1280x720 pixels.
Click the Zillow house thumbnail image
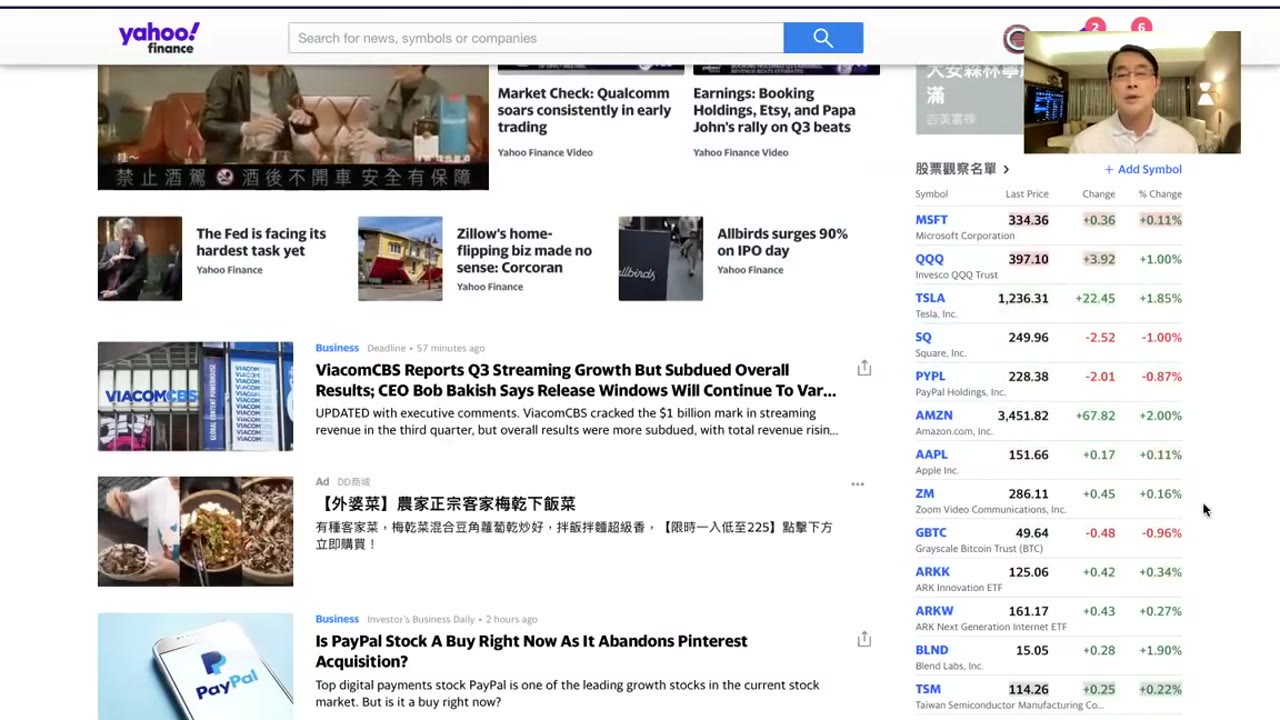coord(400,258)
